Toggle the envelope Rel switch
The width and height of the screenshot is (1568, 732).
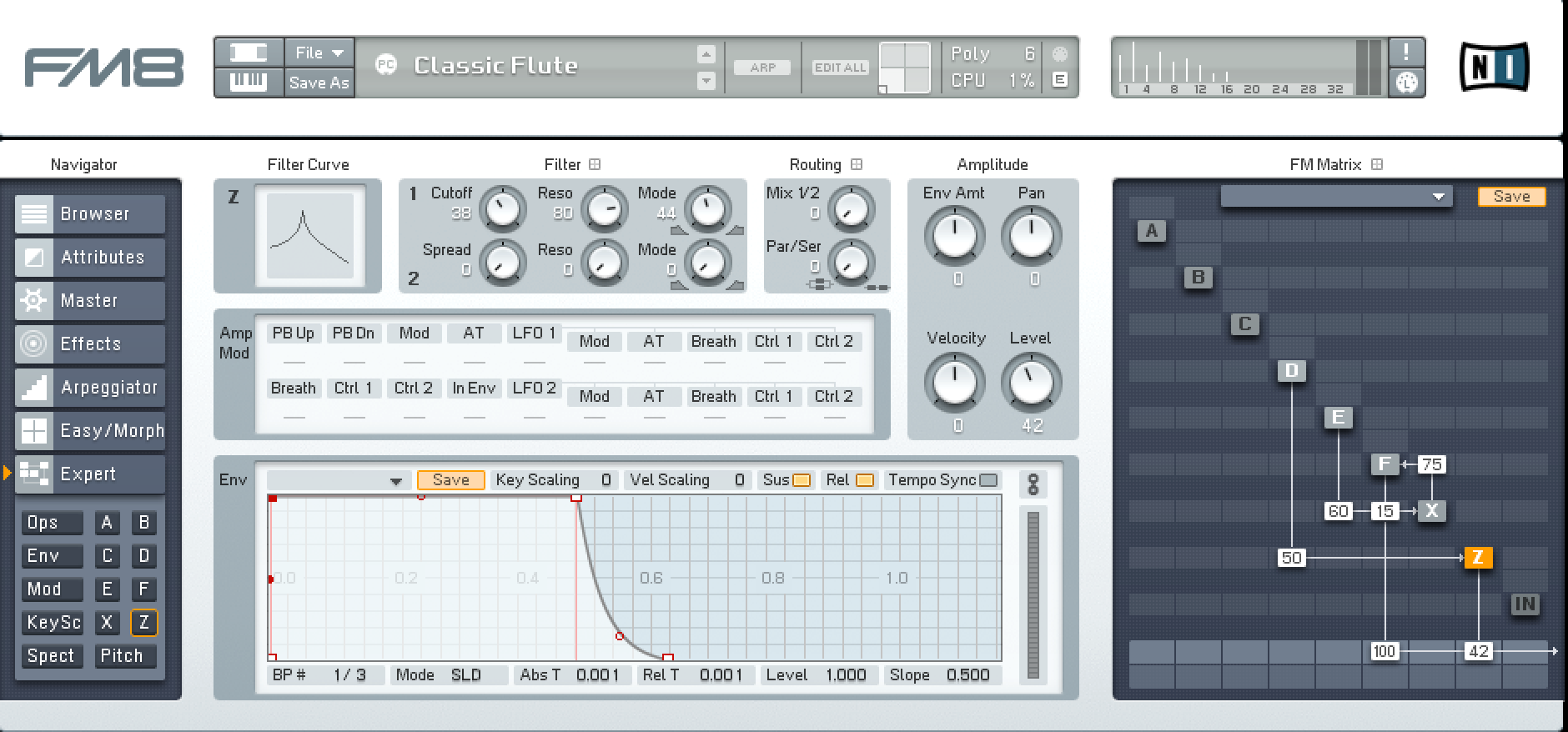pos(865,480)
